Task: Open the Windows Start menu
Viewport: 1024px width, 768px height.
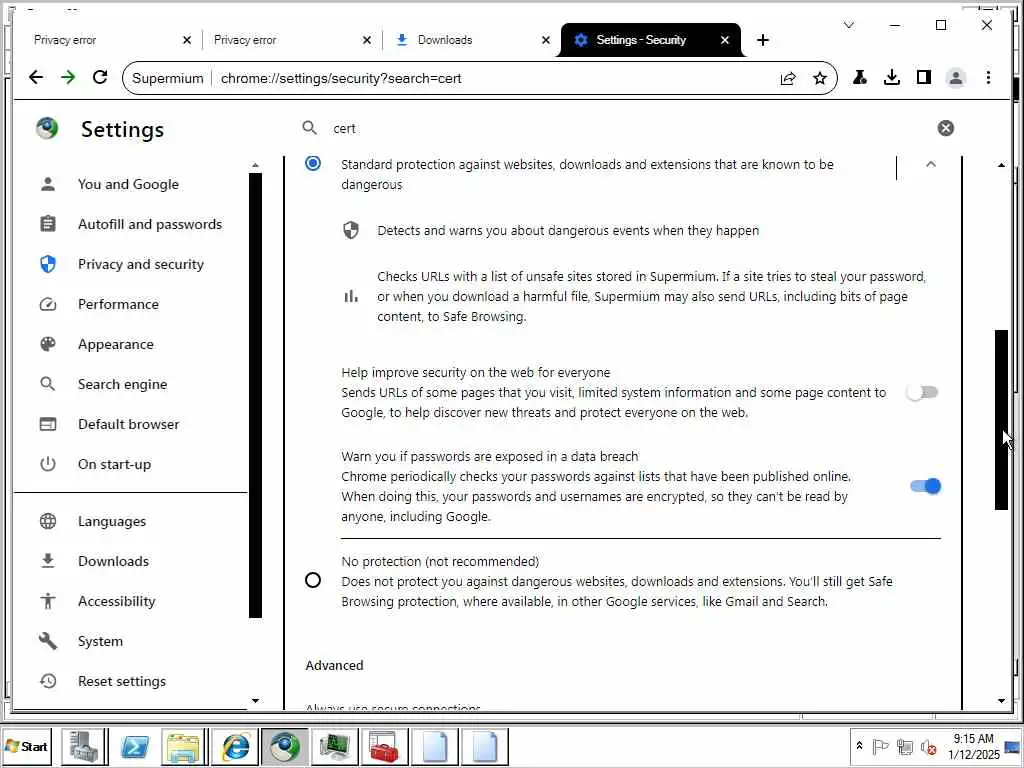Action: tap(27, 746)
